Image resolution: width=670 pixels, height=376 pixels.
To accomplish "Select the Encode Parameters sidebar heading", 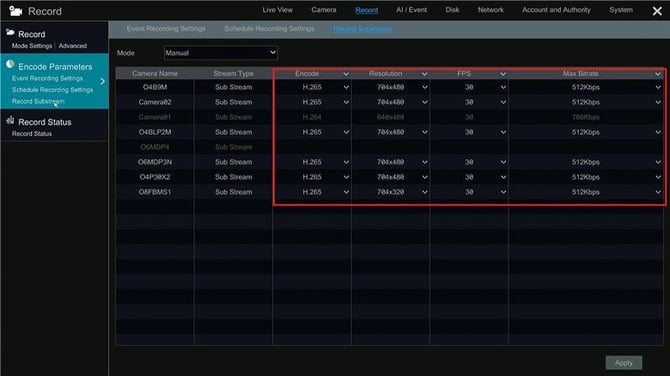I will [x=55, y=67].
